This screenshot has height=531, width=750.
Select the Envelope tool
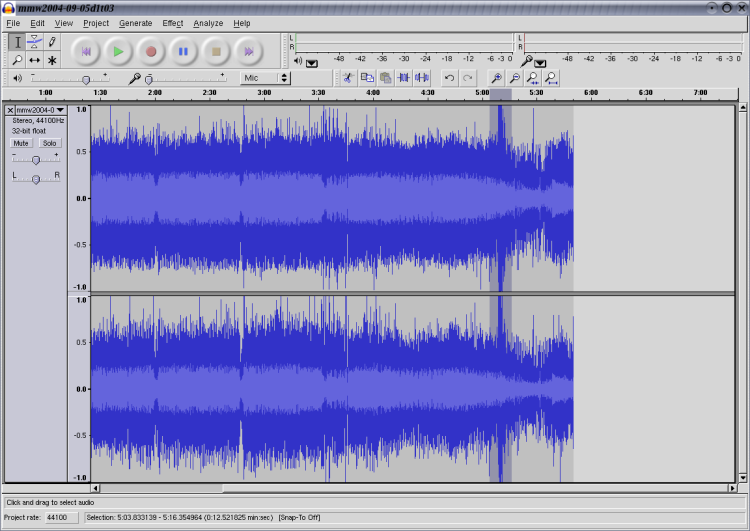[34, 42]
